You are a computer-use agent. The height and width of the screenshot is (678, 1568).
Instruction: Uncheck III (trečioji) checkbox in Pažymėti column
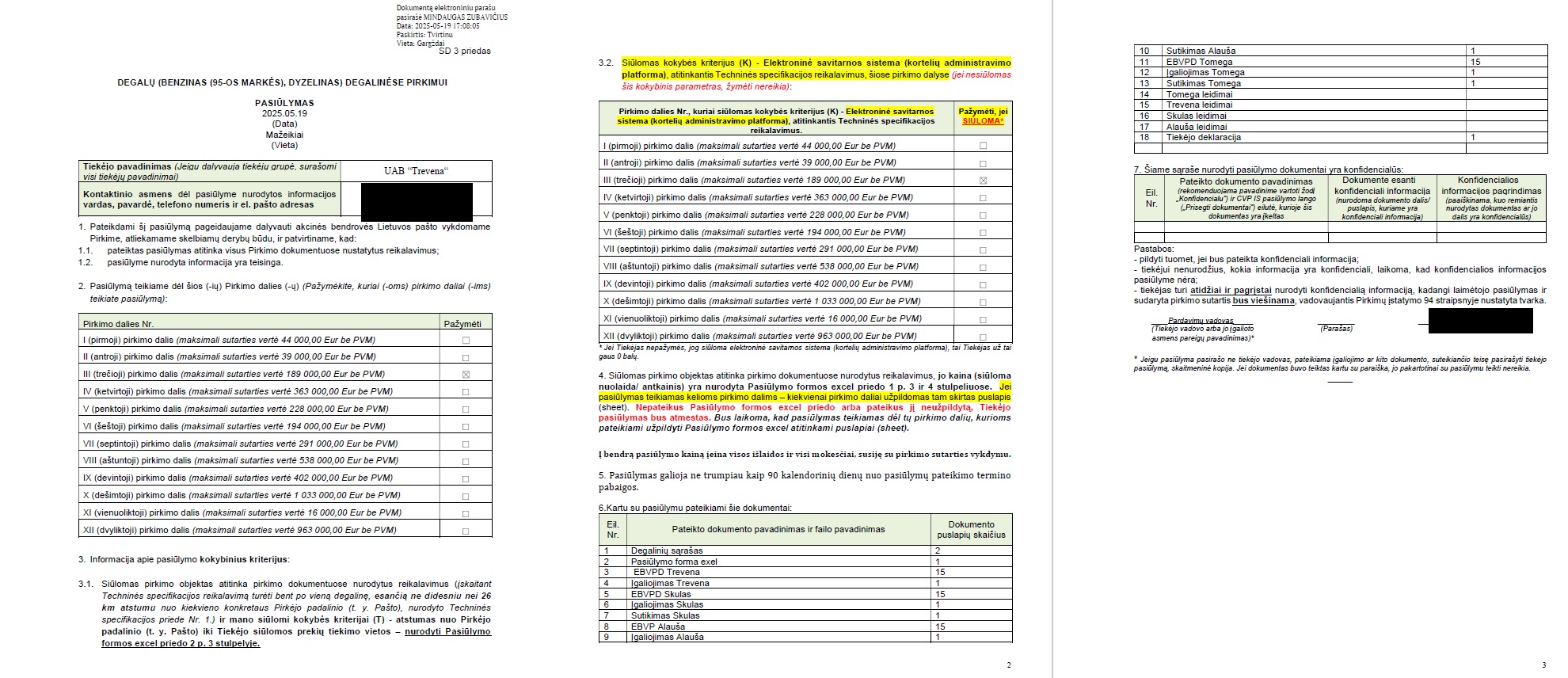click(466, 375)
